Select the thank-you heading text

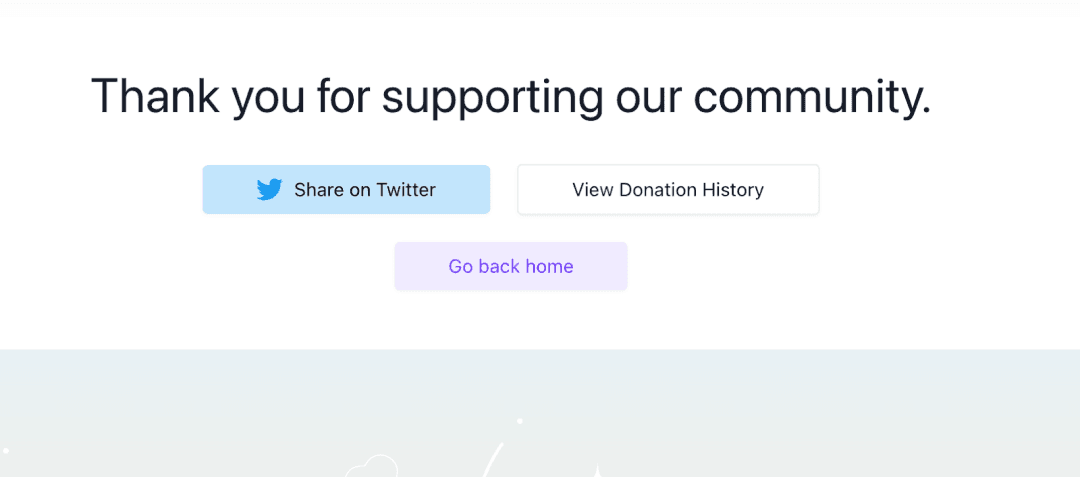click(510, 96)
